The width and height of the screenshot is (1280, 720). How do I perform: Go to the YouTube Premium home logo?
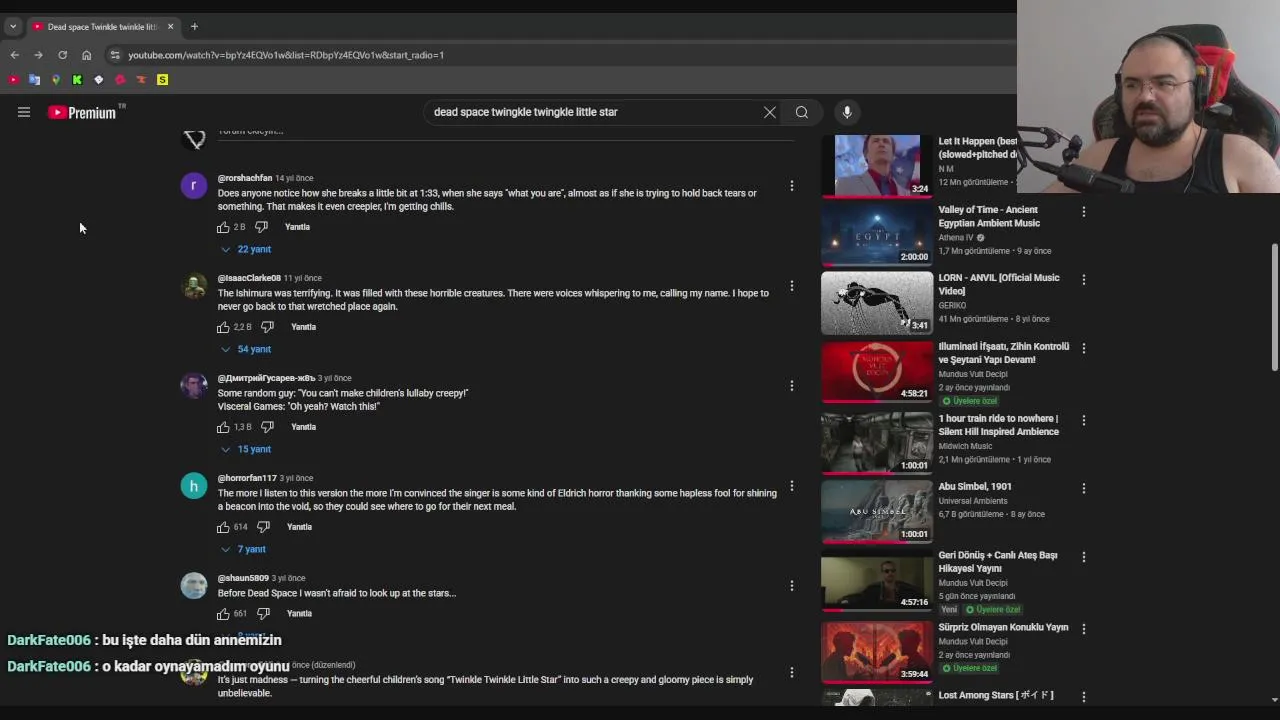click(82, 112)
